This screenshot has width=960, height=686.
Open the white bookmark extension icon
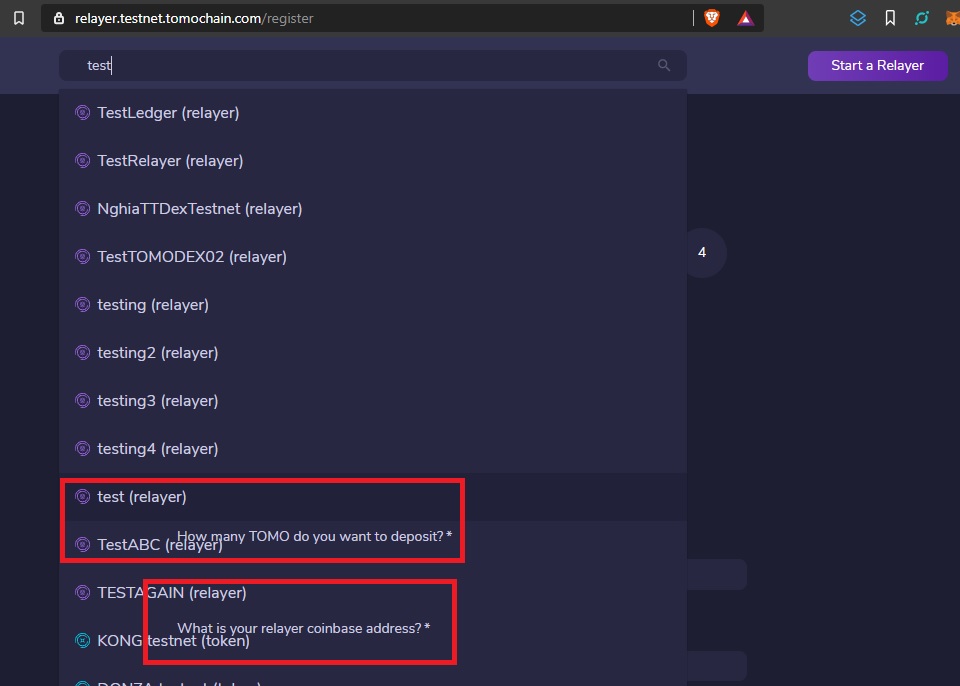click(890, 18)
